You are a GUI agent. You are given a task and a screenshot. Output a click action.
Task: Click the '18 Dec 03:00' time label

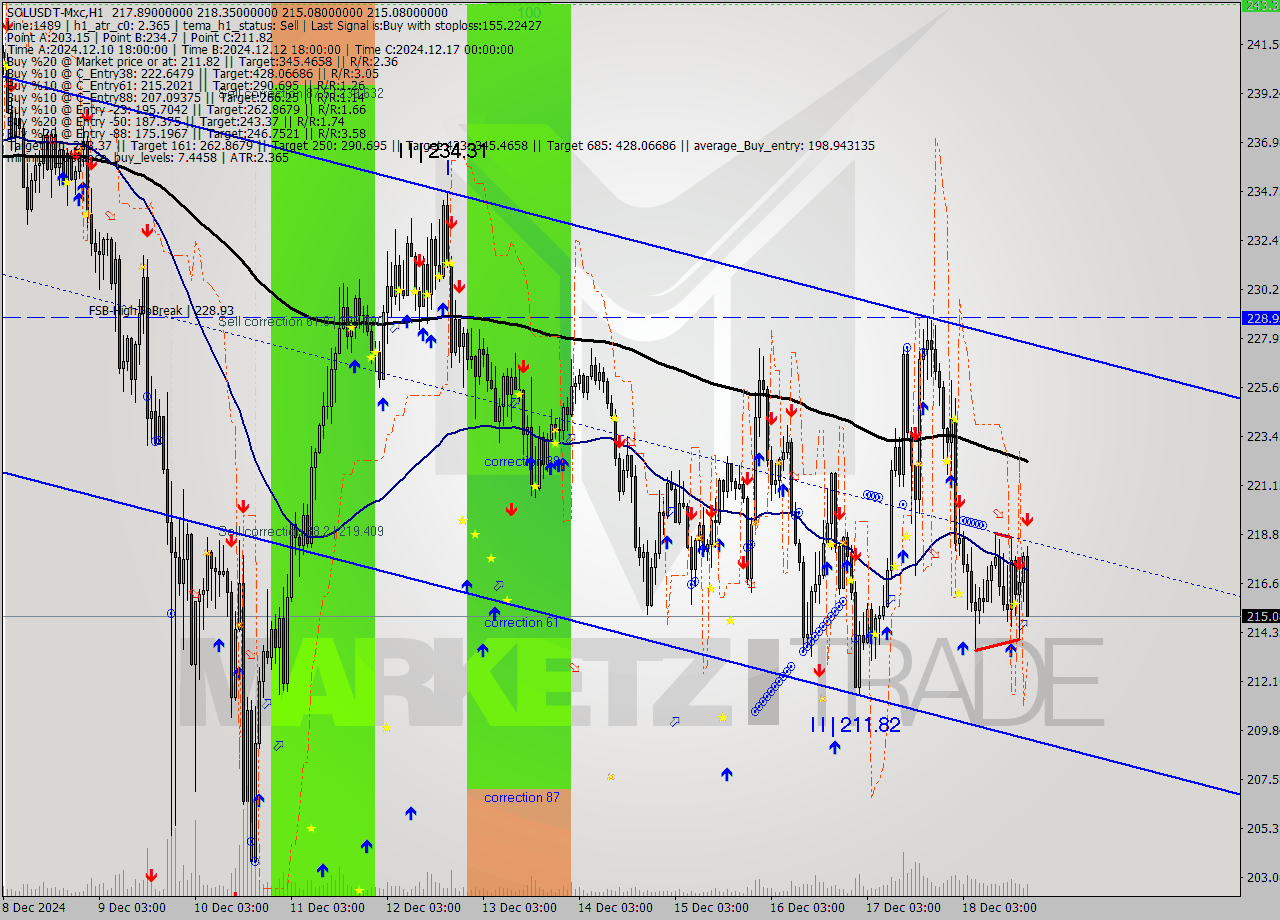pyautogui.click(x=998, y=907)
